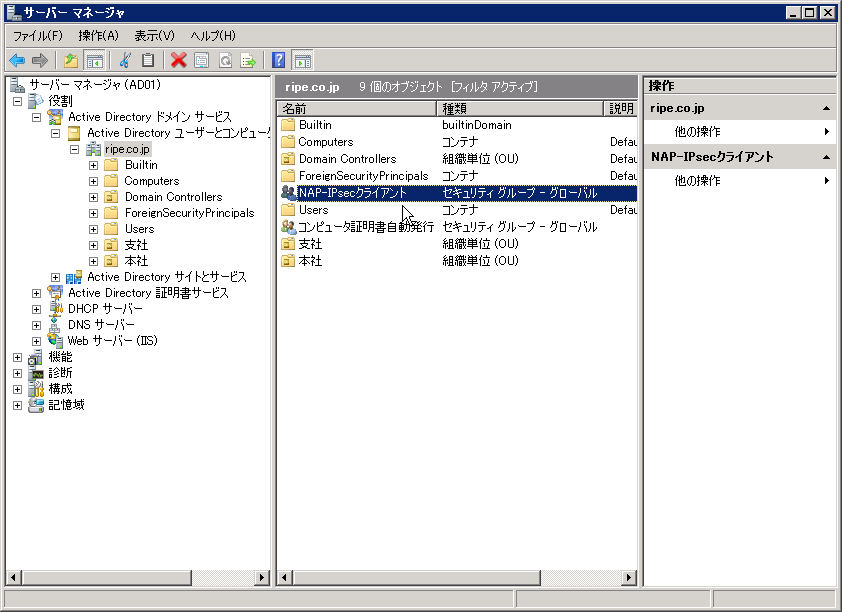Sort by the 名前 column header
This screenshot has width=842, height=612.
357,108
